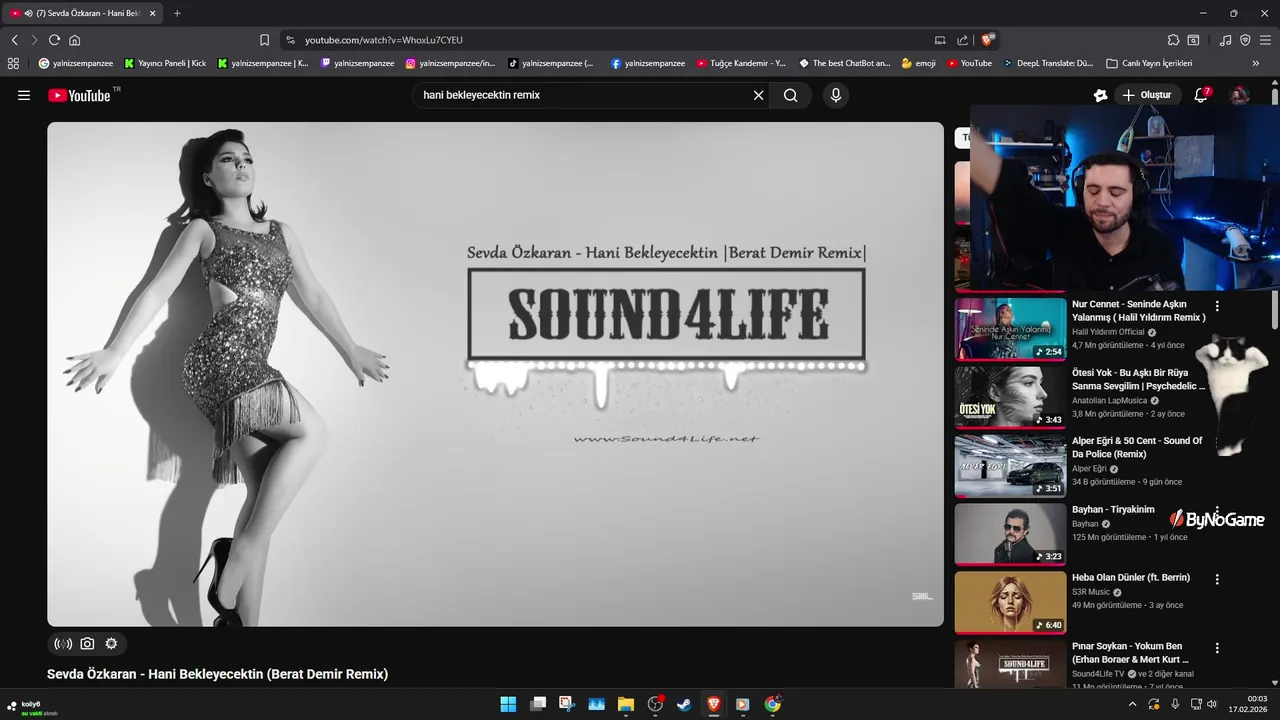Submit the search with magnifier button
The height and width of the screenshot is (720, 1280).
791,95
